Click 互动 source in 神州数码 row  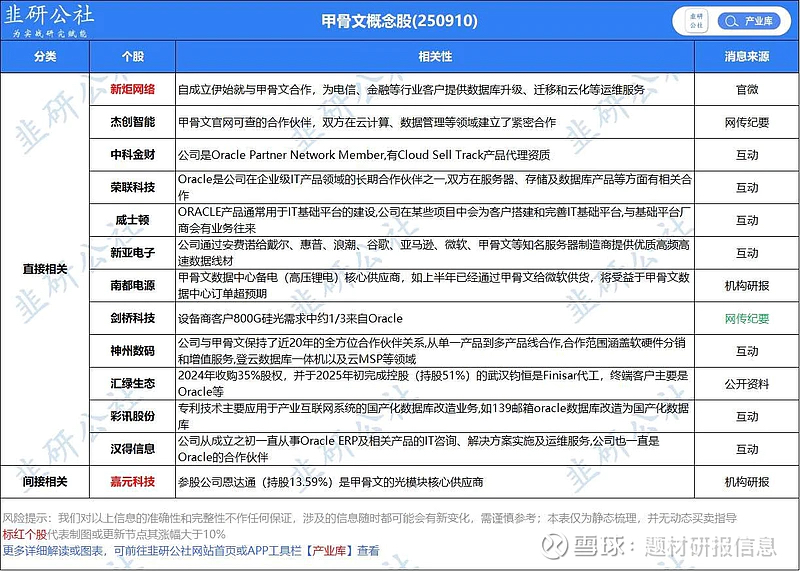(x=747, y=351)
